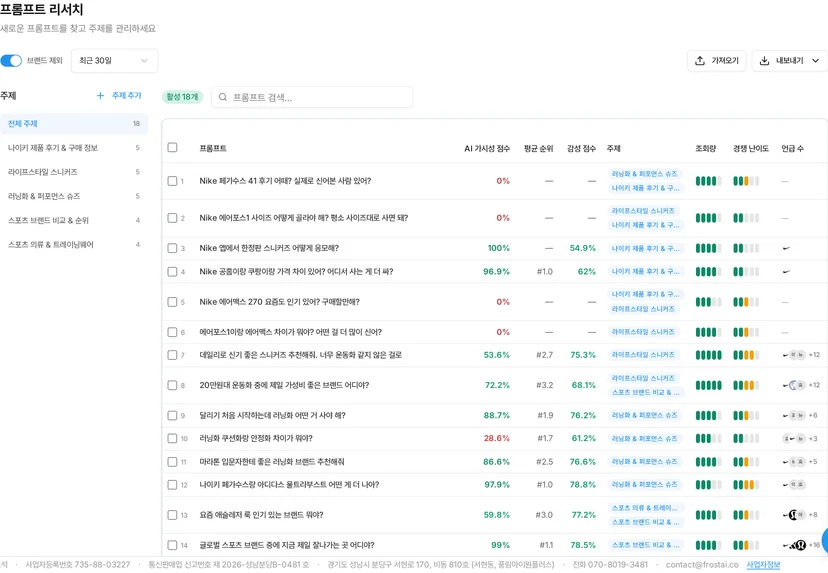Click the download icon in 내보내기
Screen dimensions: 828x573
(764, 61)
